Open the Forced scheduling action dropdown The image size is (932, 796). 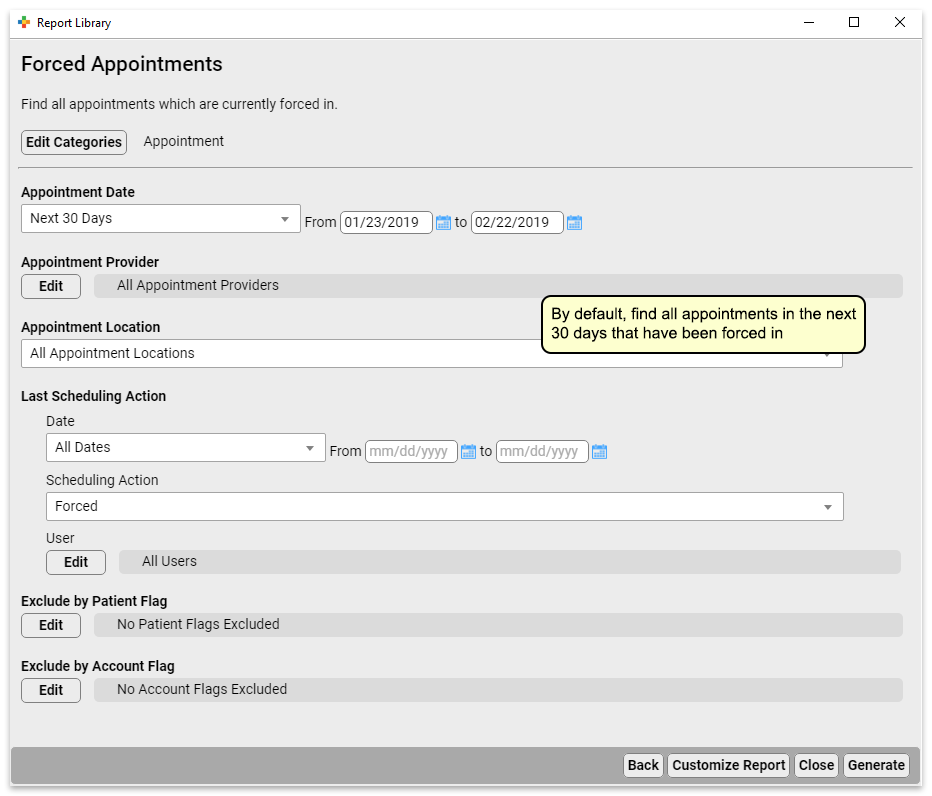pos(445,506)
